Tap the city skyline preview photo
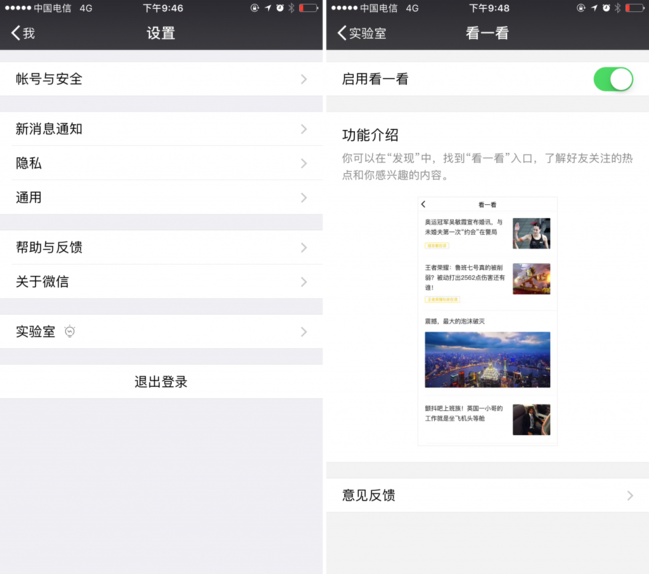This screenshot has height=574, width=649. point(488,360)
